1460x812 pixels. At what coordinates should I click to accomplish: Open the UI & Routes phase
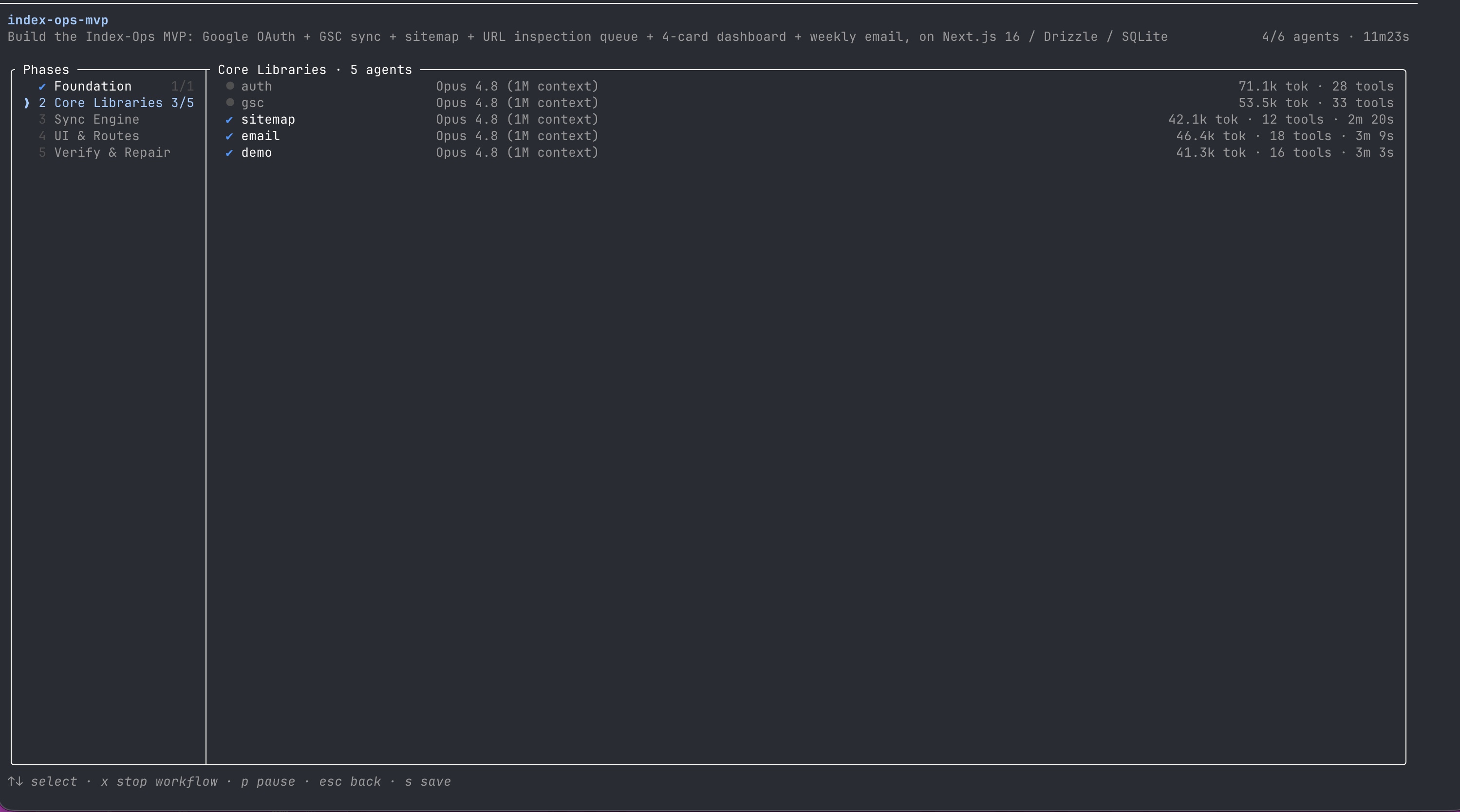coord(109,136)
